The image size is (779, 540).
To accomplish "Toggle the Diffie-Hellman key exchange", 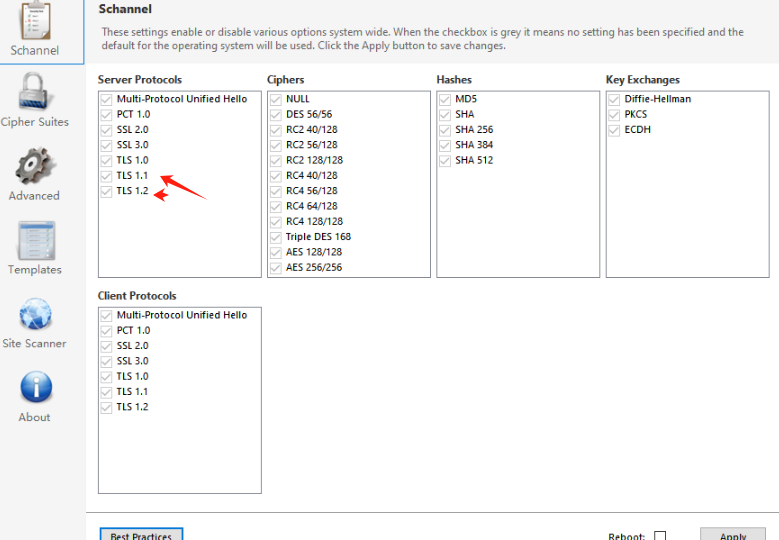I will (615, 99).
